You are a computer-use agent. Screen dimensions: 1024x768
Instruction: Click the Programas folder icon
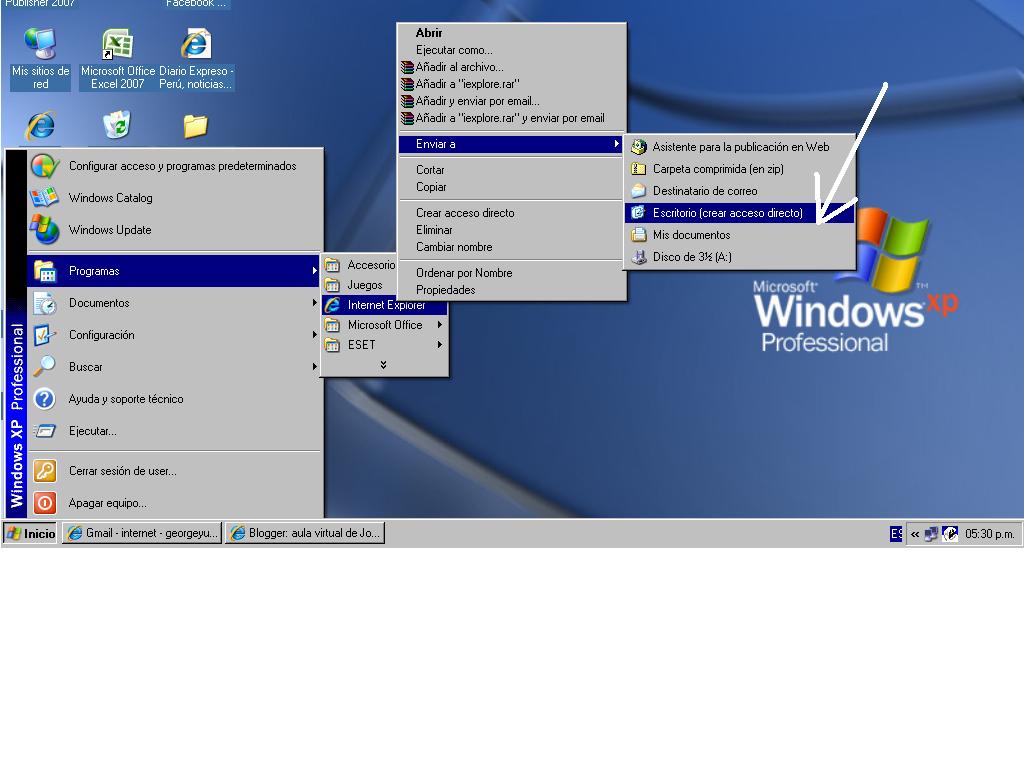coord(44,270)
